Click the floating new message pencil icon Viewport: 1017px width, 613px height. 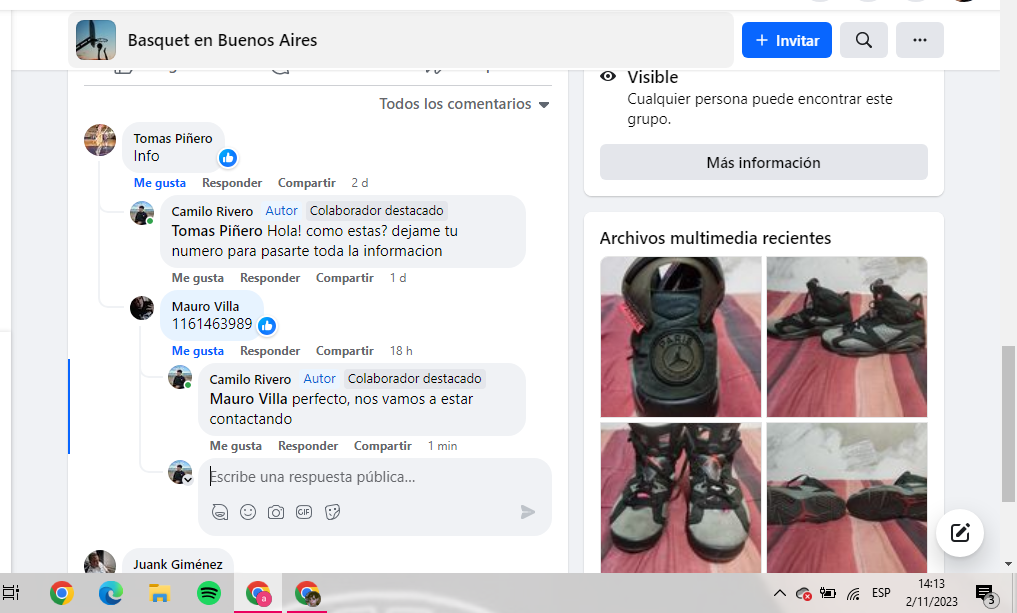(960, 532)
